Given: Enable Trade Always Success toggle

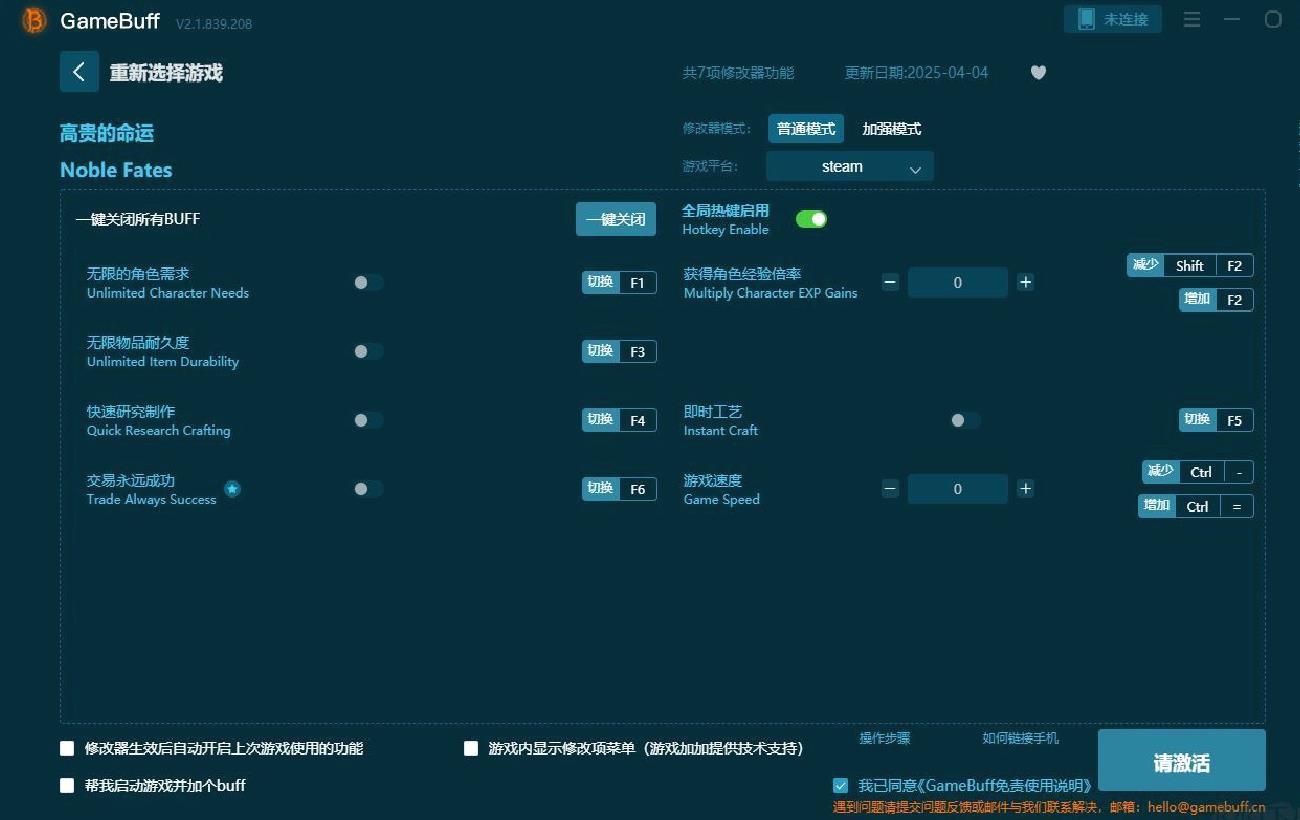Looking at the screenshot, I should pos(368,489).
